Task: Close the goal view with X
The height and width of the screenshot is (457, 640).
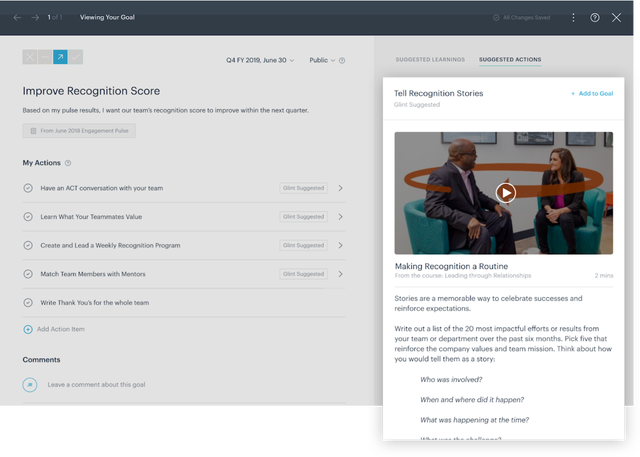Action: point(616,18)
